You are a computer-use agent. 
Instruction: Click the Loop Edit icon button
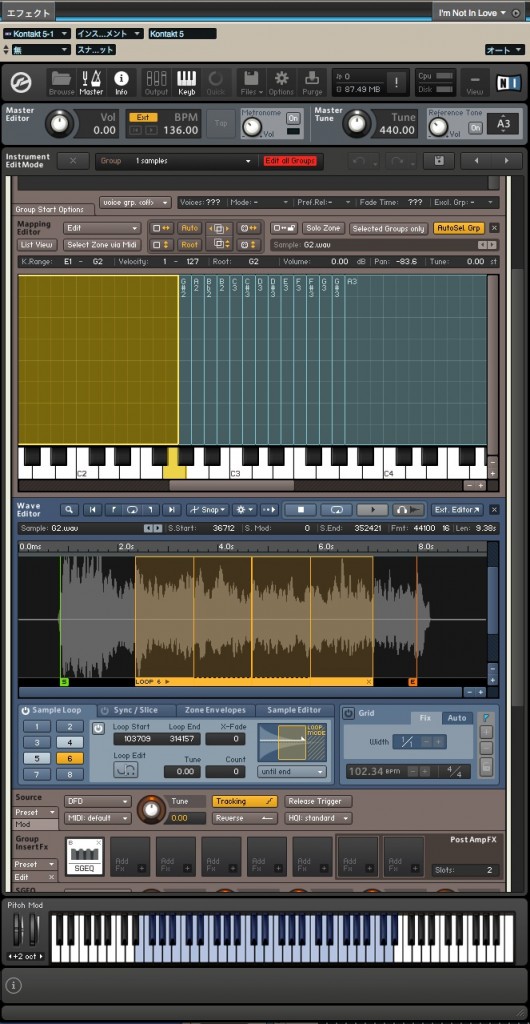point(125,771)
